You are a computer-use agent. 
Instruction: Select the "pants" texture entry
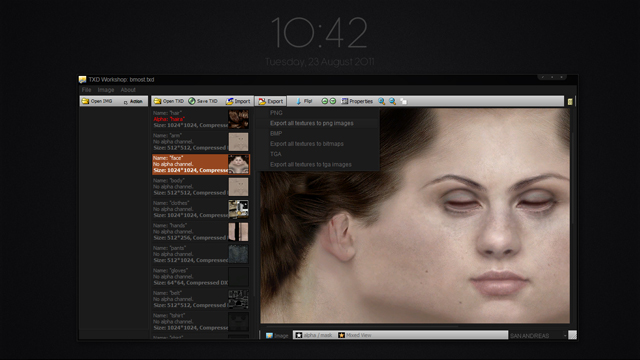coord(200,254)
